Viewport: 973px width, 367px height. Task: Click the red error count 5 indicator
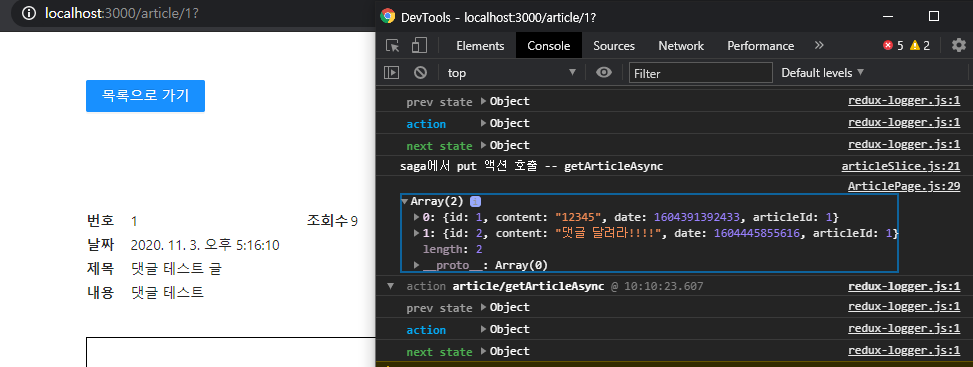[x=894, y=45]
